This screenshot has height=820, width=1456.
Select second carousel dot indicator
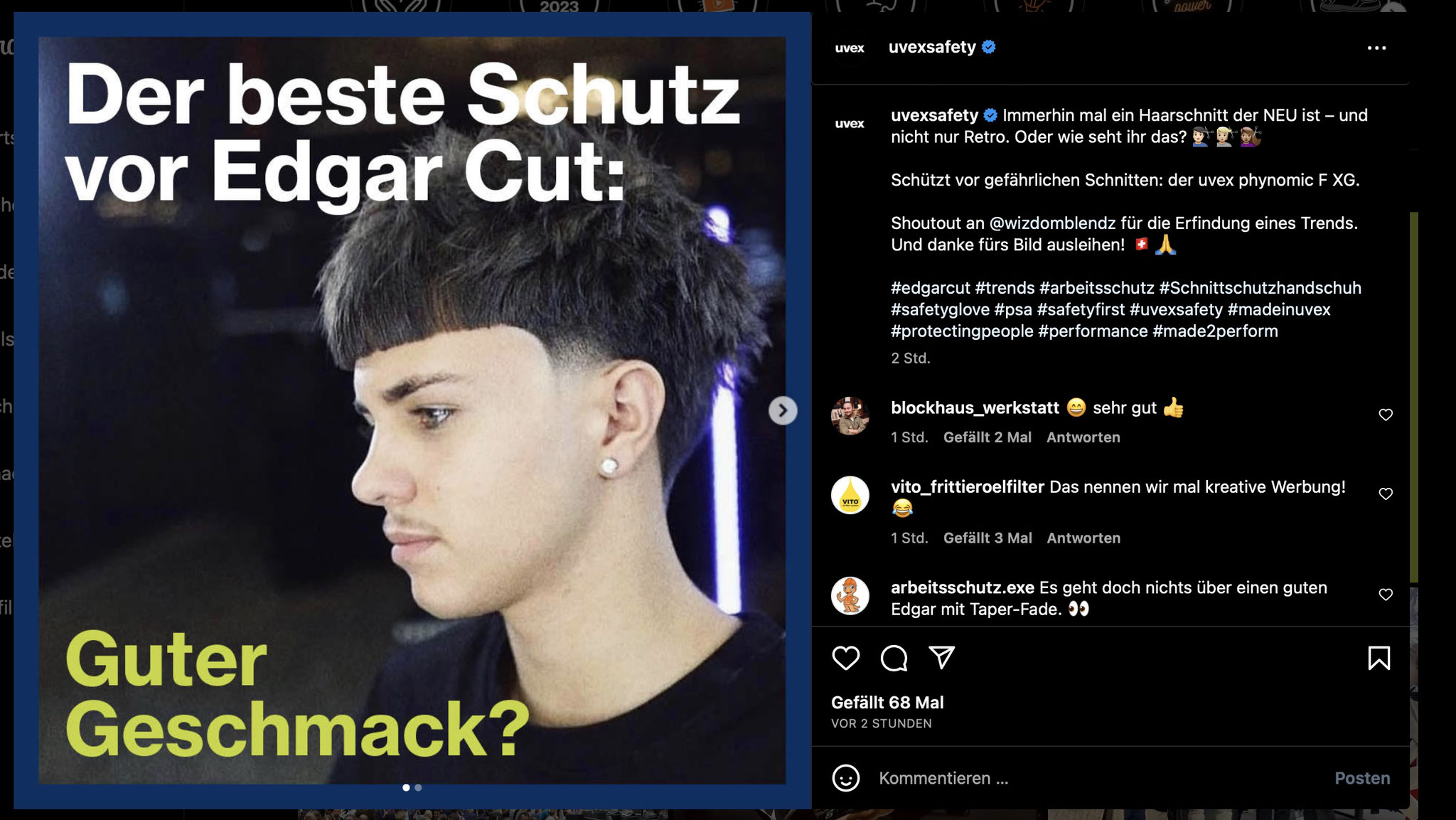(418, 787)
